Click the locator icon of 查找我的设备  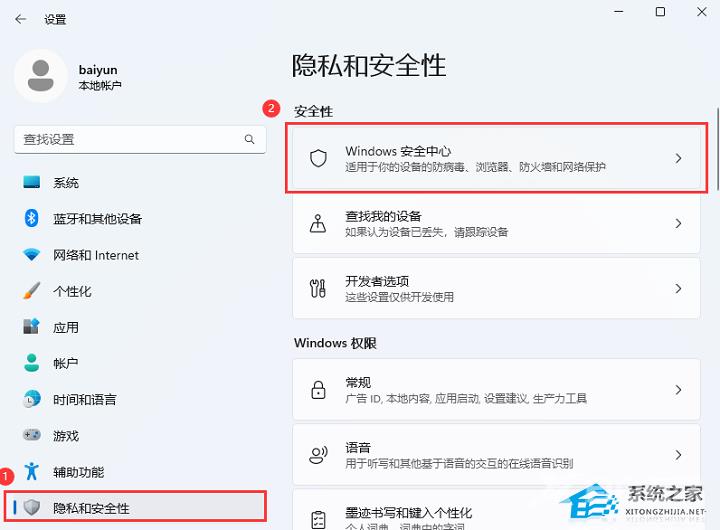[x=318, y=224]
